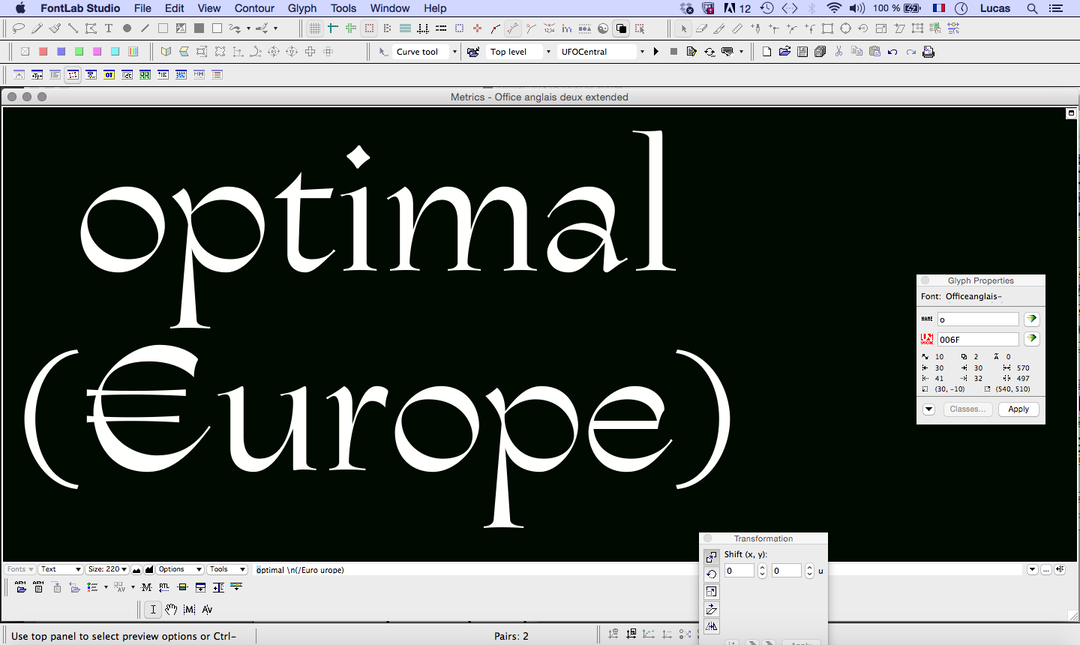Toggle the filled outline preview
This screenshot has width=1080, height=645.
[x=621, y=28]
